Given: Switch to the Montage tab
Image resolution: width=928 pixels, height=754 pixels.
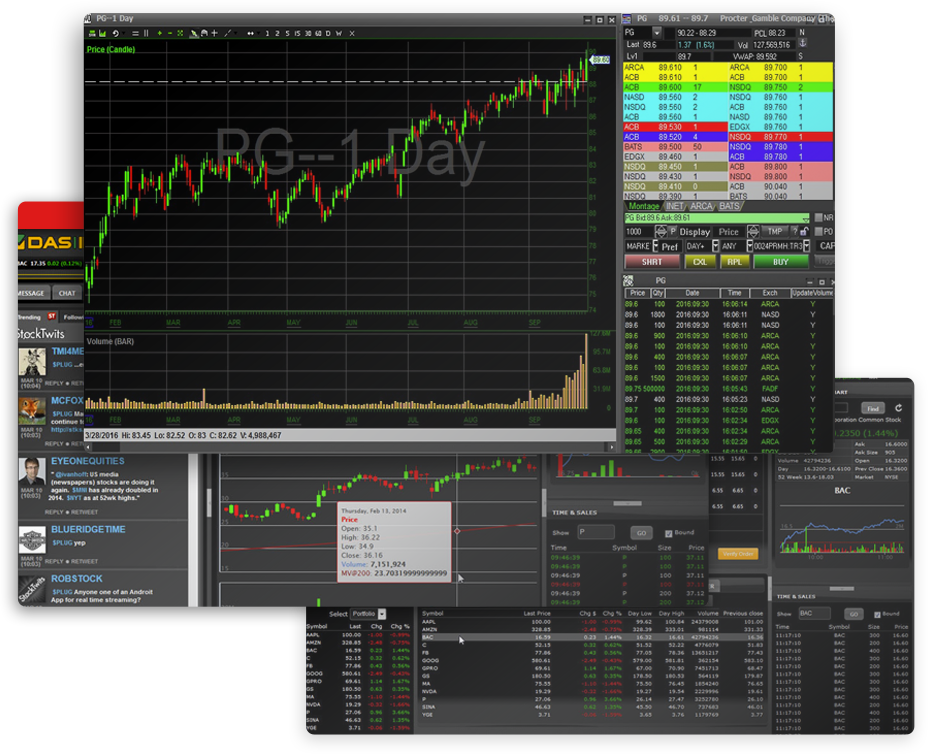Looking at the screenshot, I should pos(643,206).
